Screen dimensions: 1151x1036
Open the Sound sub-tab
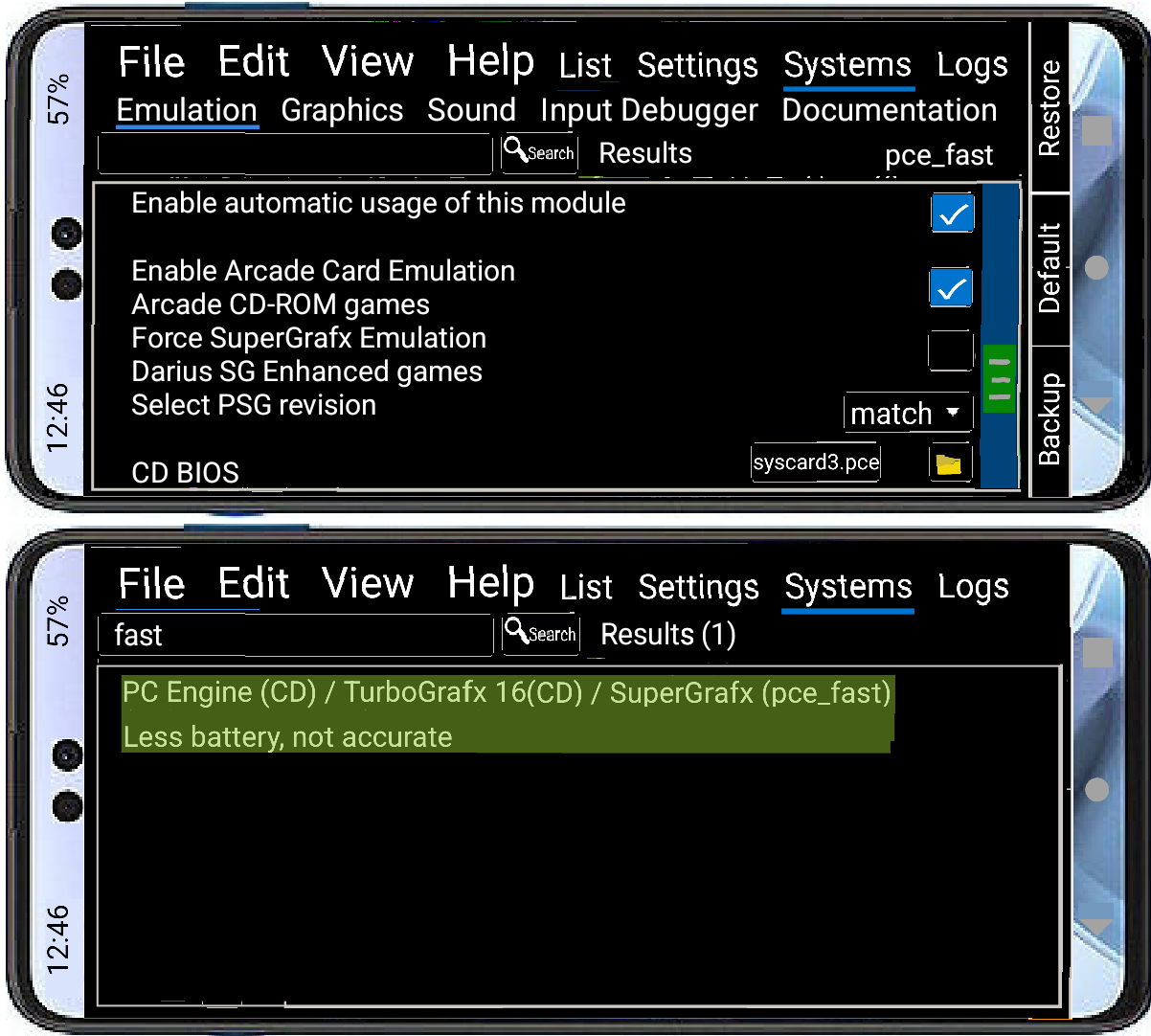point(471,110)
